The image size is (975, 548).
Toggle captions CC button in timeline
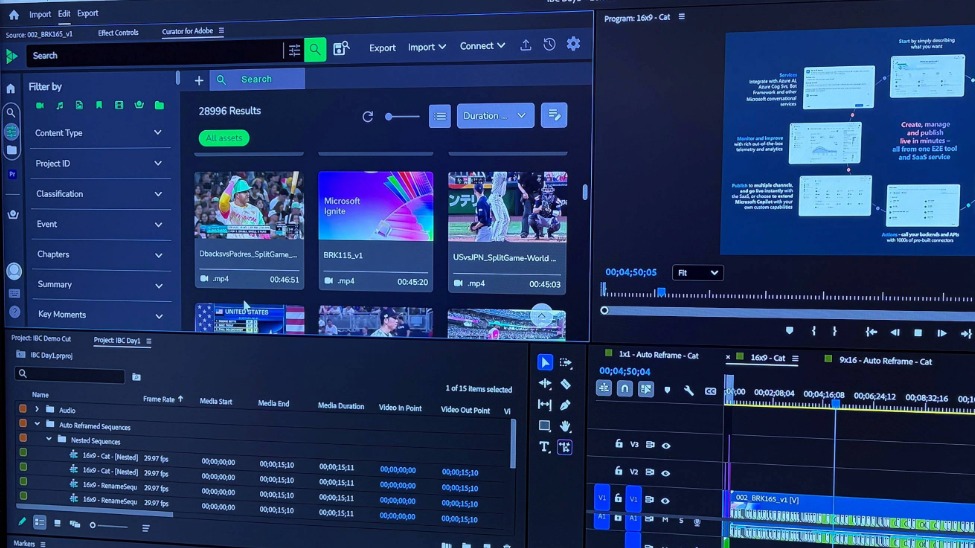click(x=710, y=391)
